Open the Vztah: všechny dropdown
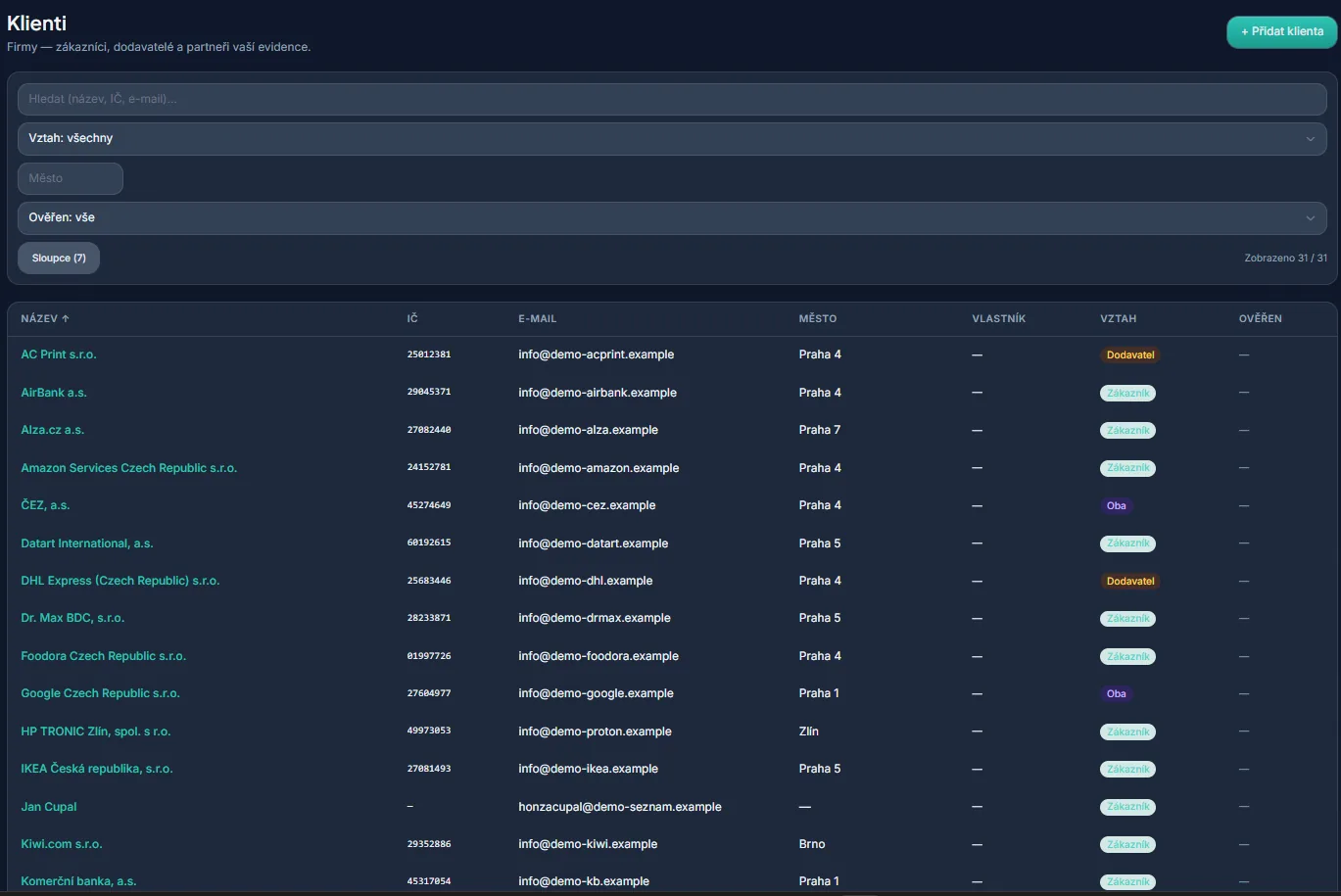The width and height of the screenshot is (1341, 896). [x=672, y=139]
